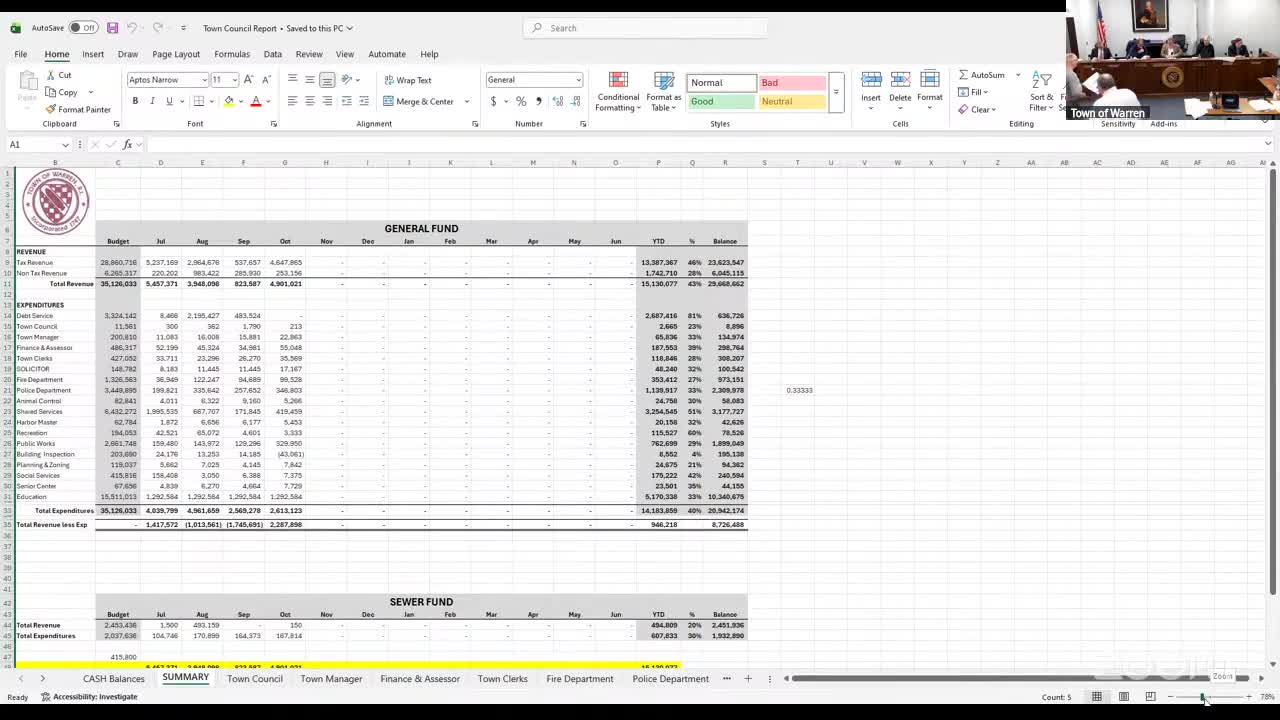Bottom-align the cell contents

pyautogui.click(x=327, y=80)
